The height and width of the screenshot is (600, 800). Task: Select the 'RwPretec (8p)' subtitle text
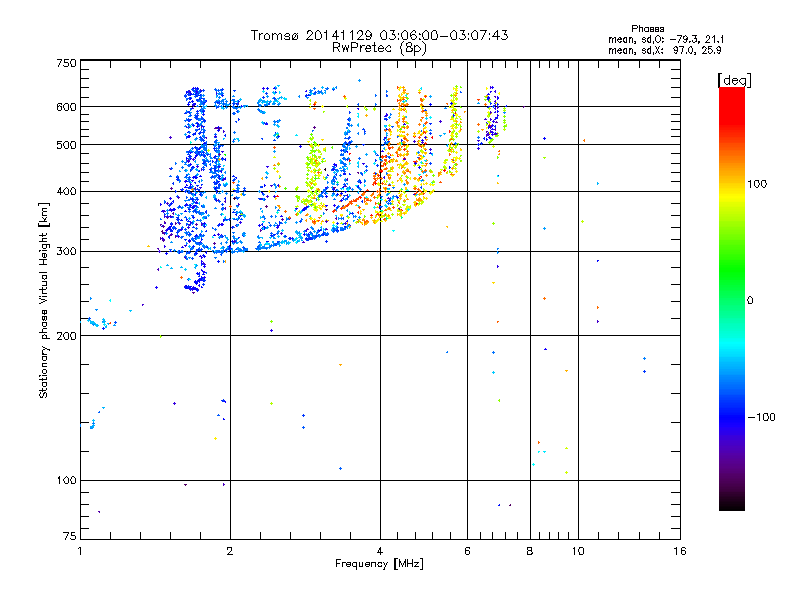tap(379, 48)
